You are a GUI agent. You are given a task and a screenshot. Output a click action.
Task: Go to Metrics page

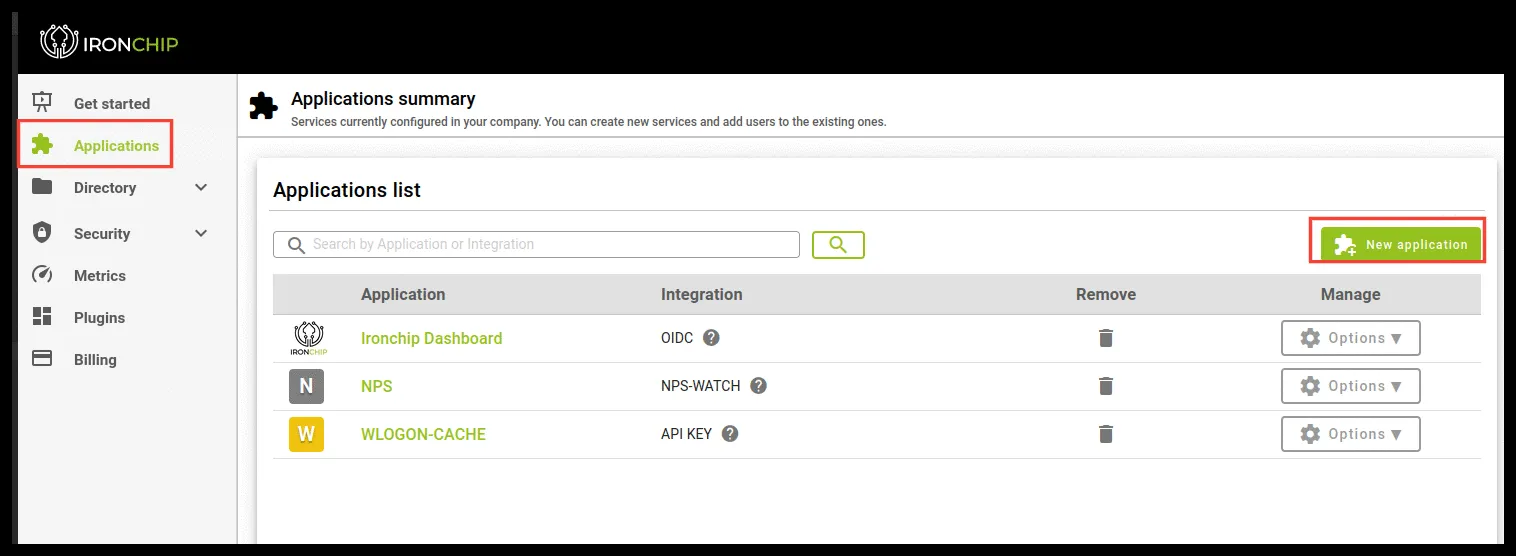click(x=100, y=275)
